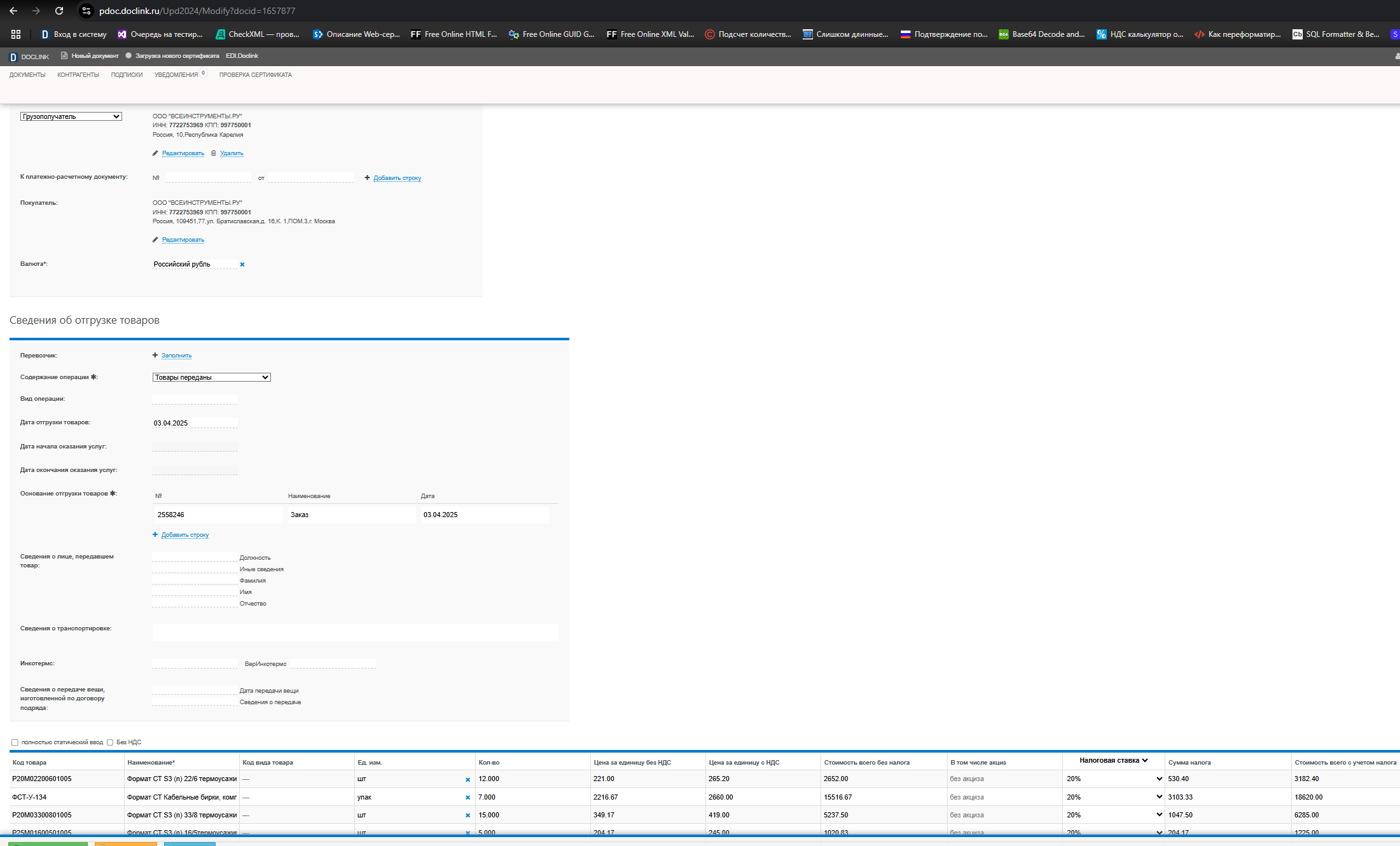This screenshot has height=846, width=1400.
Task: Click the 'Должность' input field
Action: tap(195, 557)
